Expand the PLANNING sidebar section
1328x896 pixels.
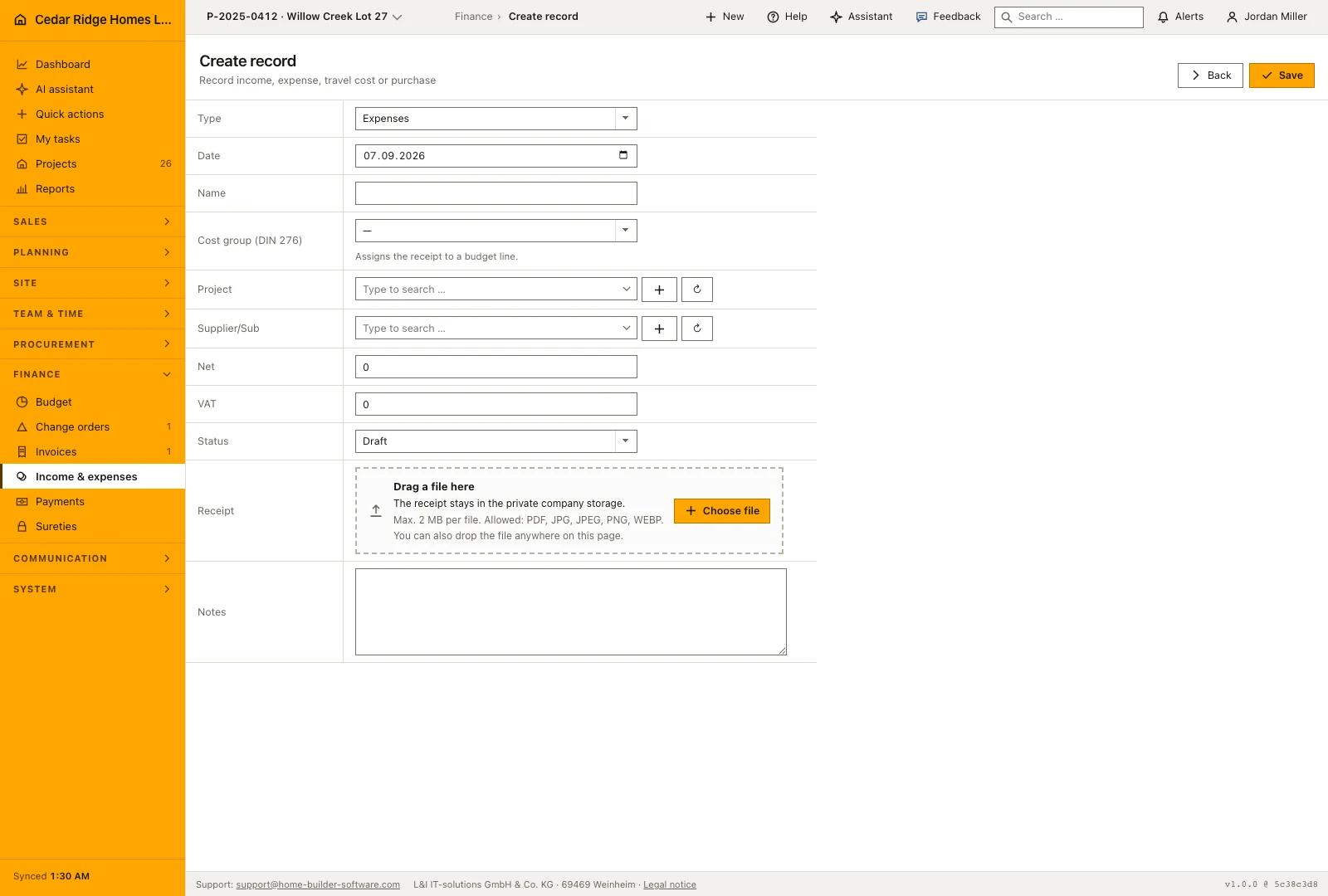pos(92,252)
